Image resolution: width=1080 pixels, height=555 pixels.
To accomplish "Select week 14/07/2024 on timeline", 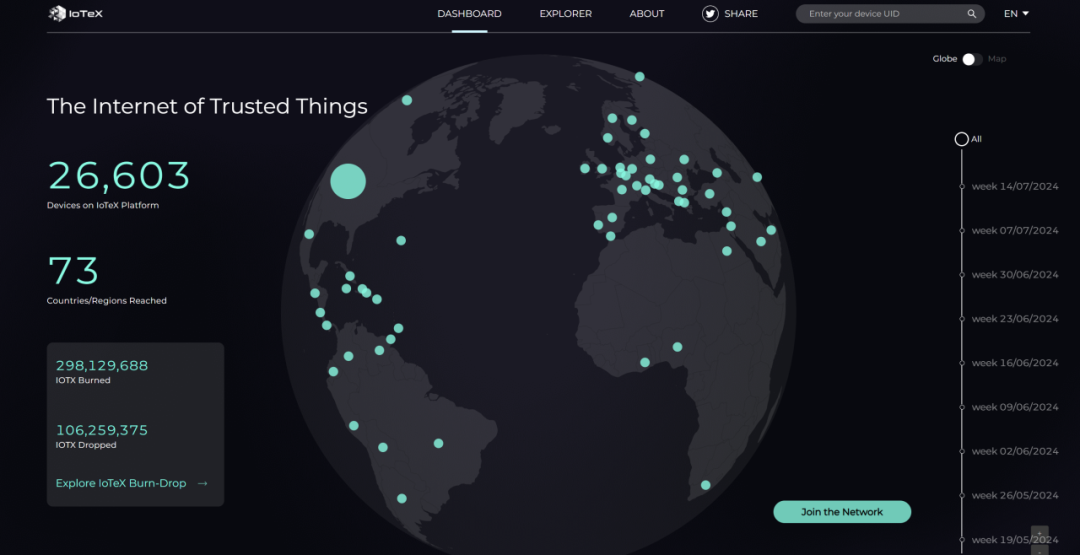I will click(x=1015, y=187).
